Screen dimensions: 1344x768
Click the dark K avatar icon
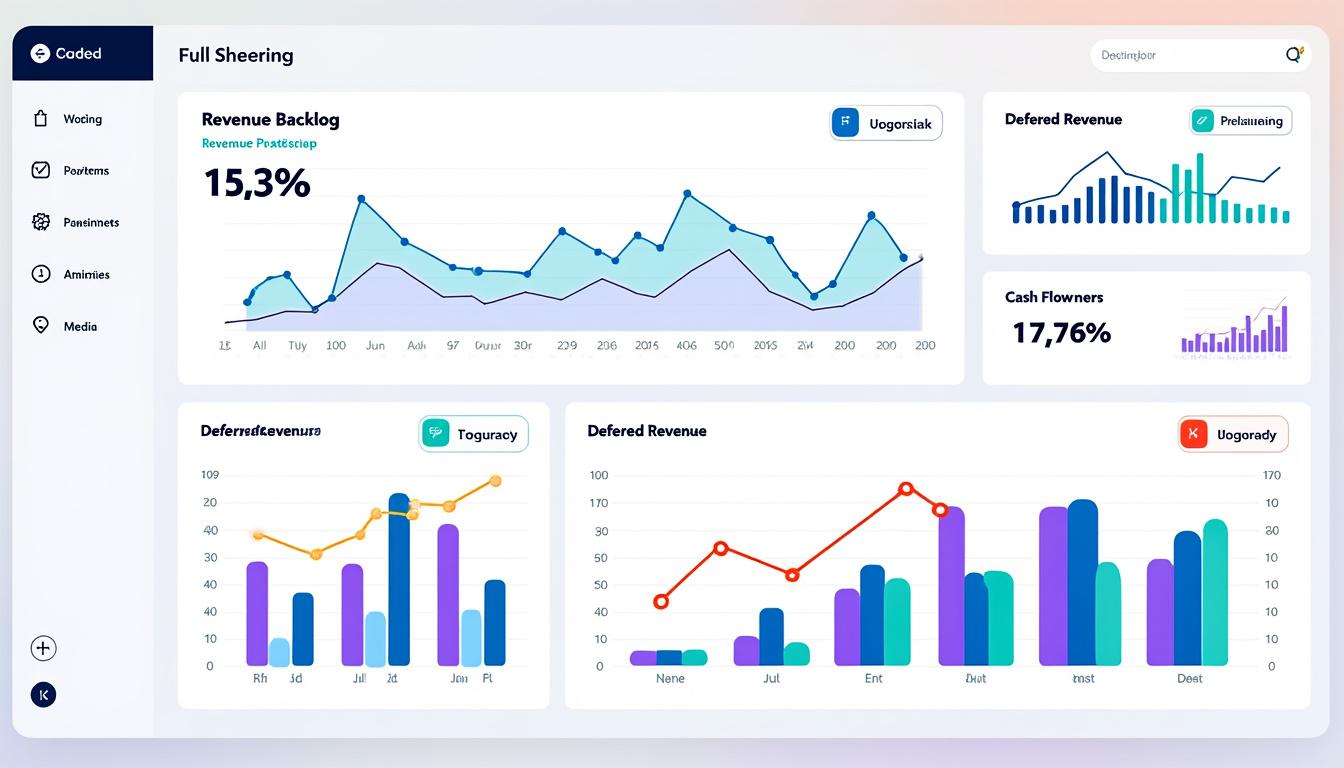click(43, 695)
